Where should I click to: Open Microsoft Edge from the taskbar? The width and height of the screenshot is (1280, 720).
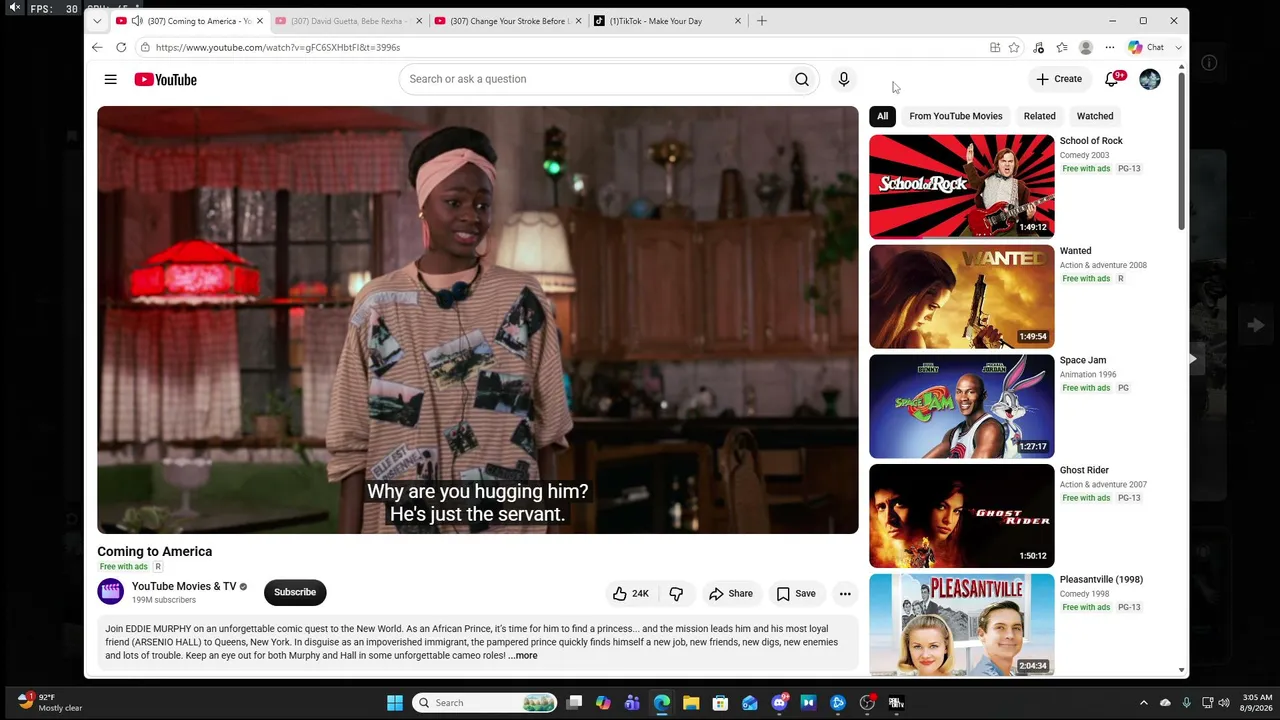tap(662, 703)
